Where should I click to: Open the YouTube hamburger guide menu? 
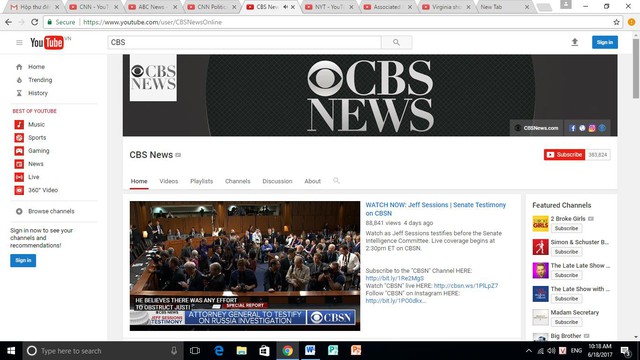[x=19, y=42]
